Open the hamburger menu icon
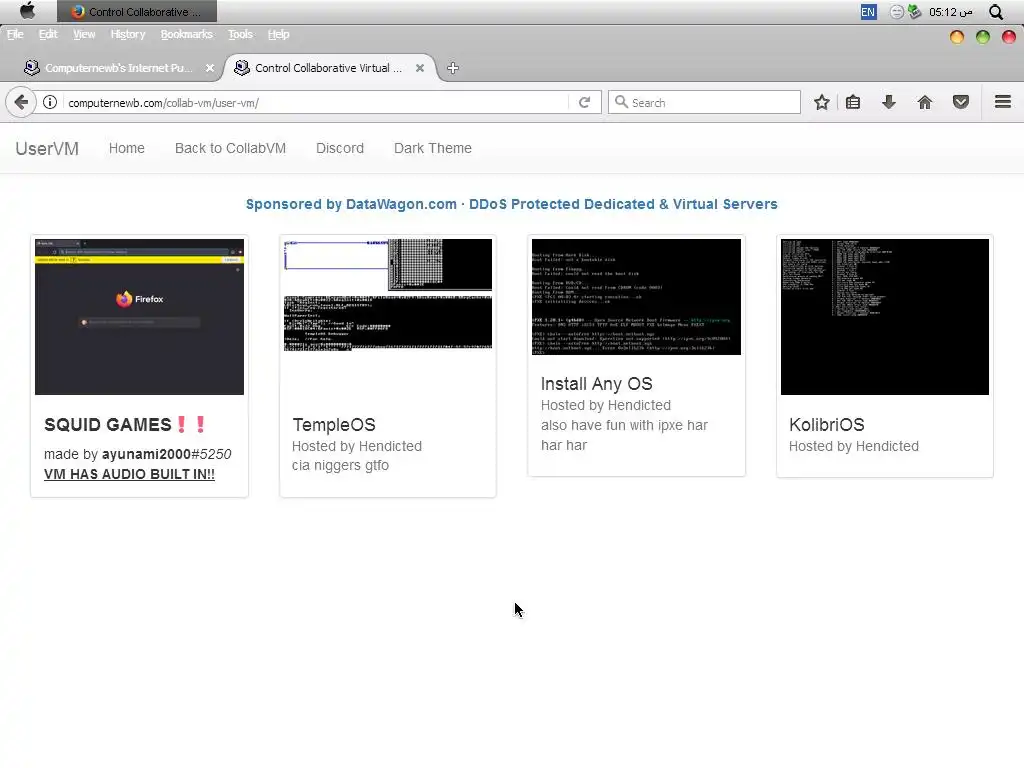The image size is (1024, 768). click(1003, 102)
